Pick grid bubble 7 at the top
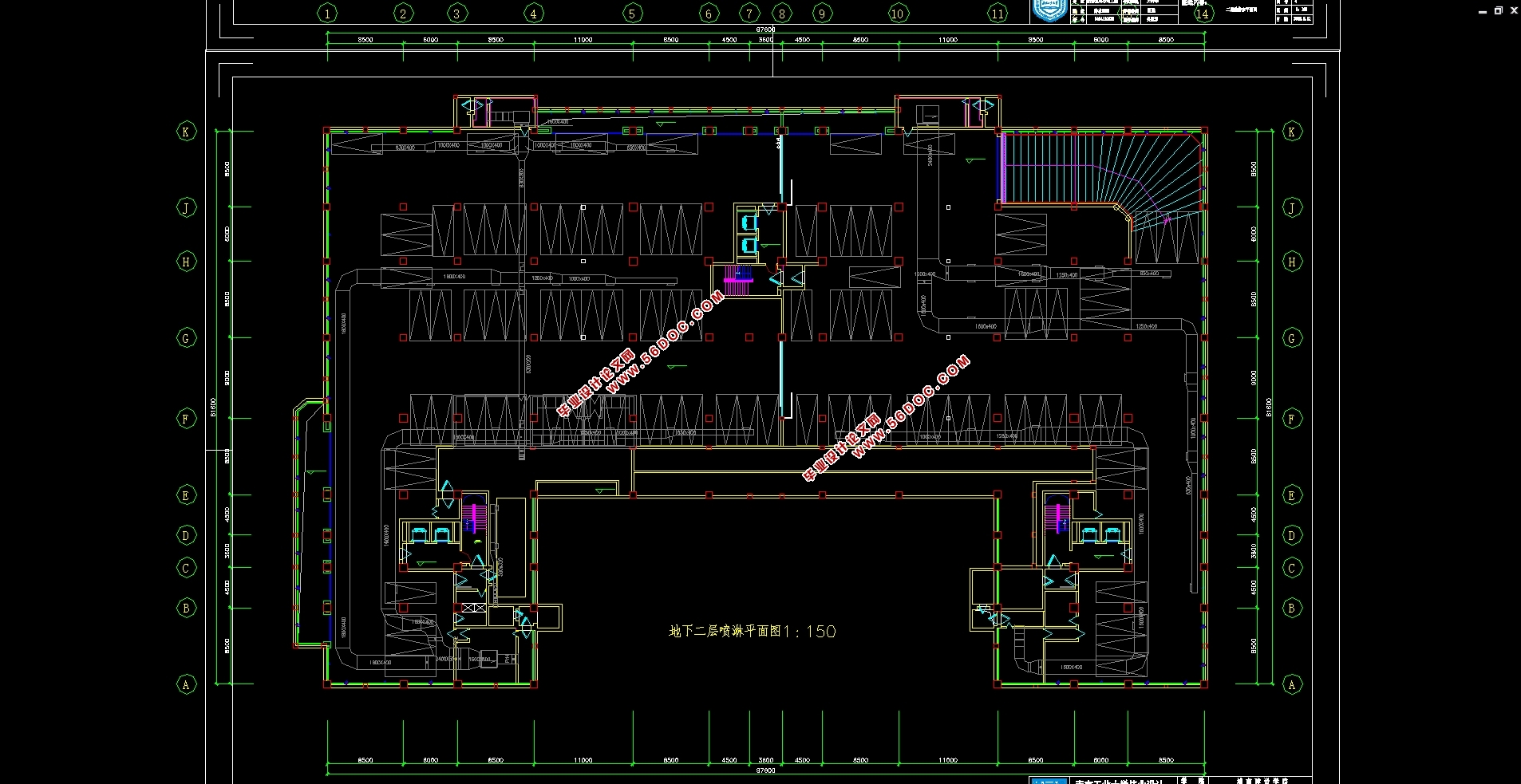The height and width of the screenshot is (784, 1521). (x=749, y=13)
